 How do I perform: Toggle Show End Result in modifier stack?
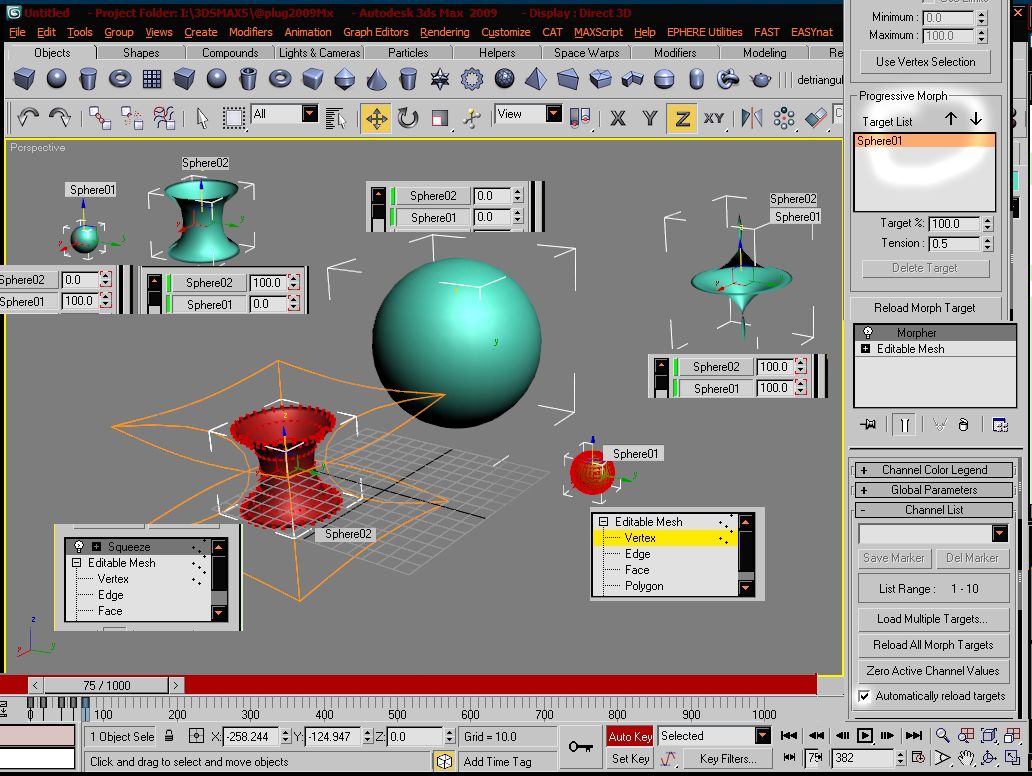coord(905,425)
